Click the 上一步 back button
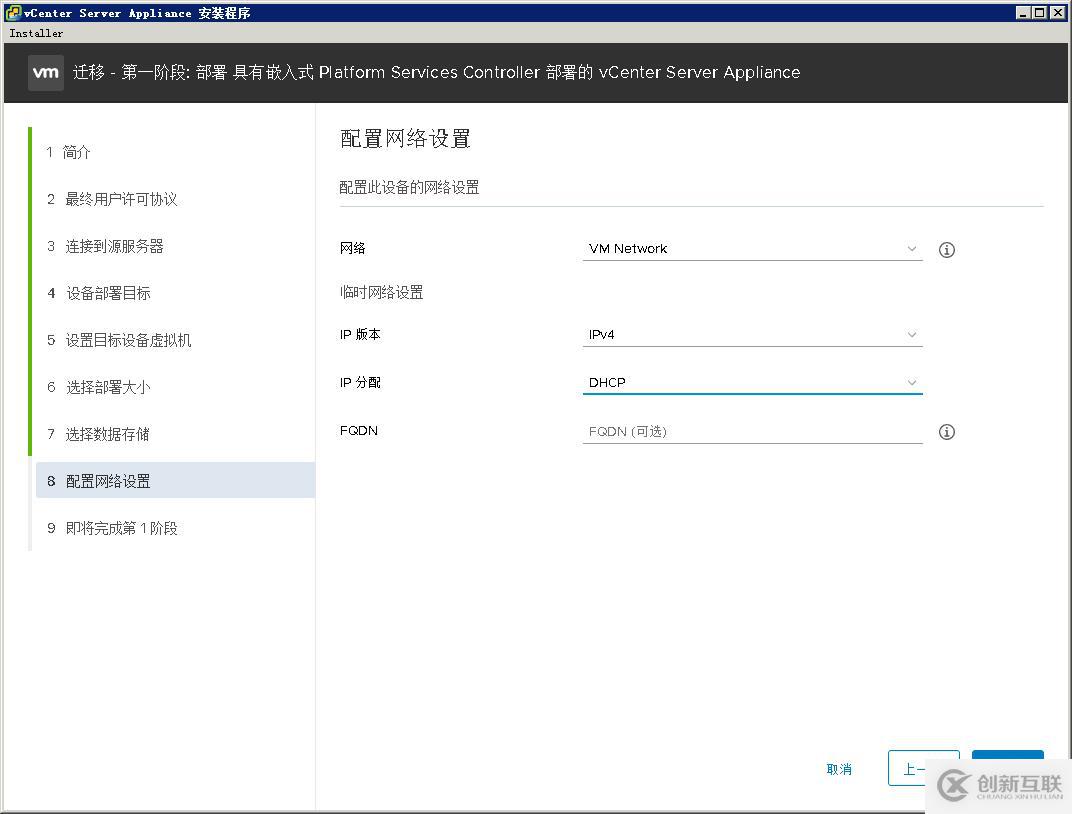 (x=923, y=768)
